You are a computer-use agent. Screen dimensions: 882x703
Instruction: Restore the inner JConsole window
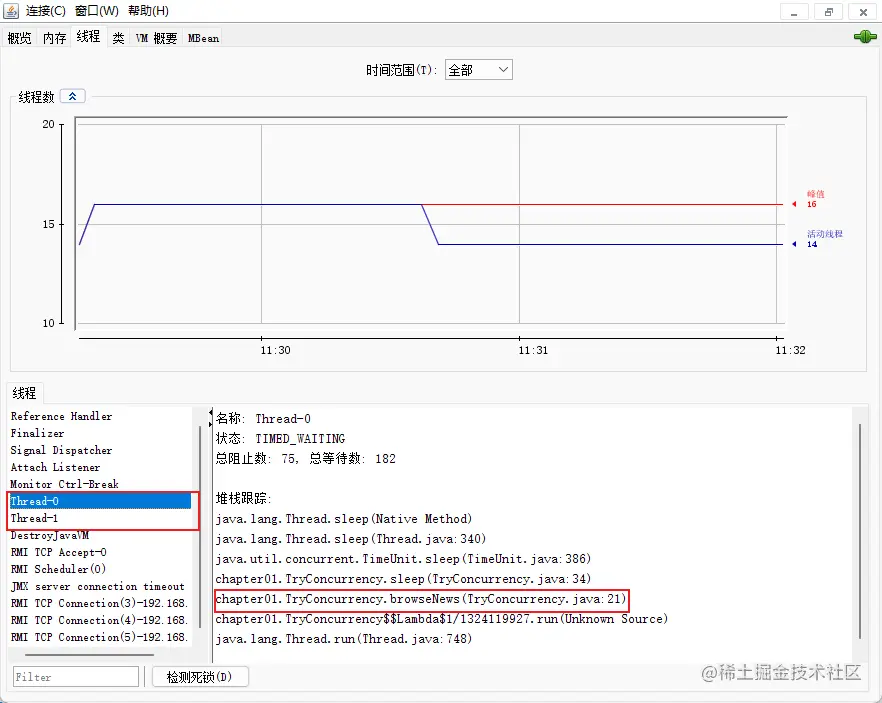[x=829, y=12]
